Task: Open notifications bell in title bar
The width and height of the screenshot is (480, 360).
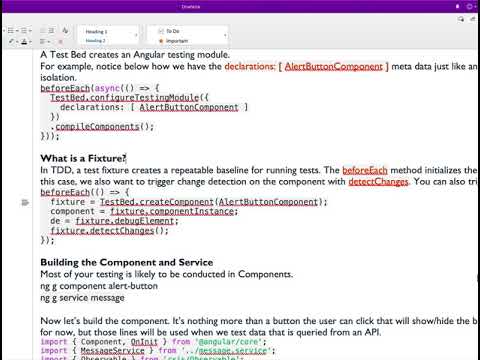Action: (x=458, y=6)
